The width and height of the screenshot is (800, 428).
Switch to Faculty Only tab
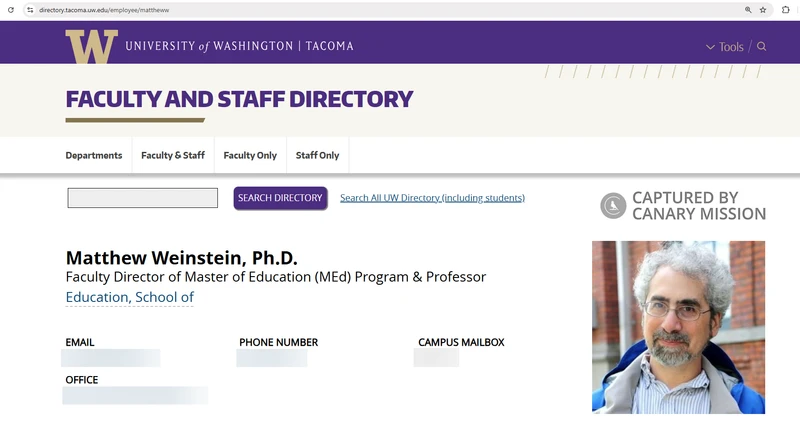pyautogui.click(x=250, y=155)
